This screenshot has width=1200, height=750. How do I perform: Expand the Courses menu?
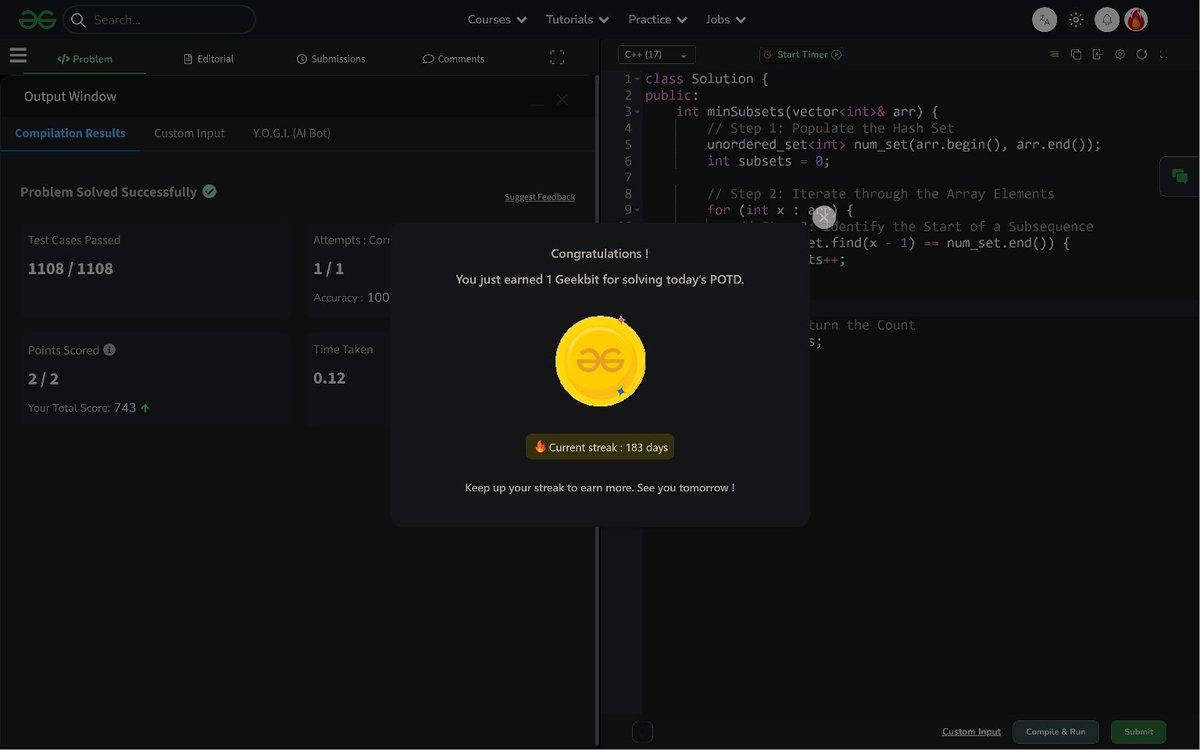click(497, 19)
